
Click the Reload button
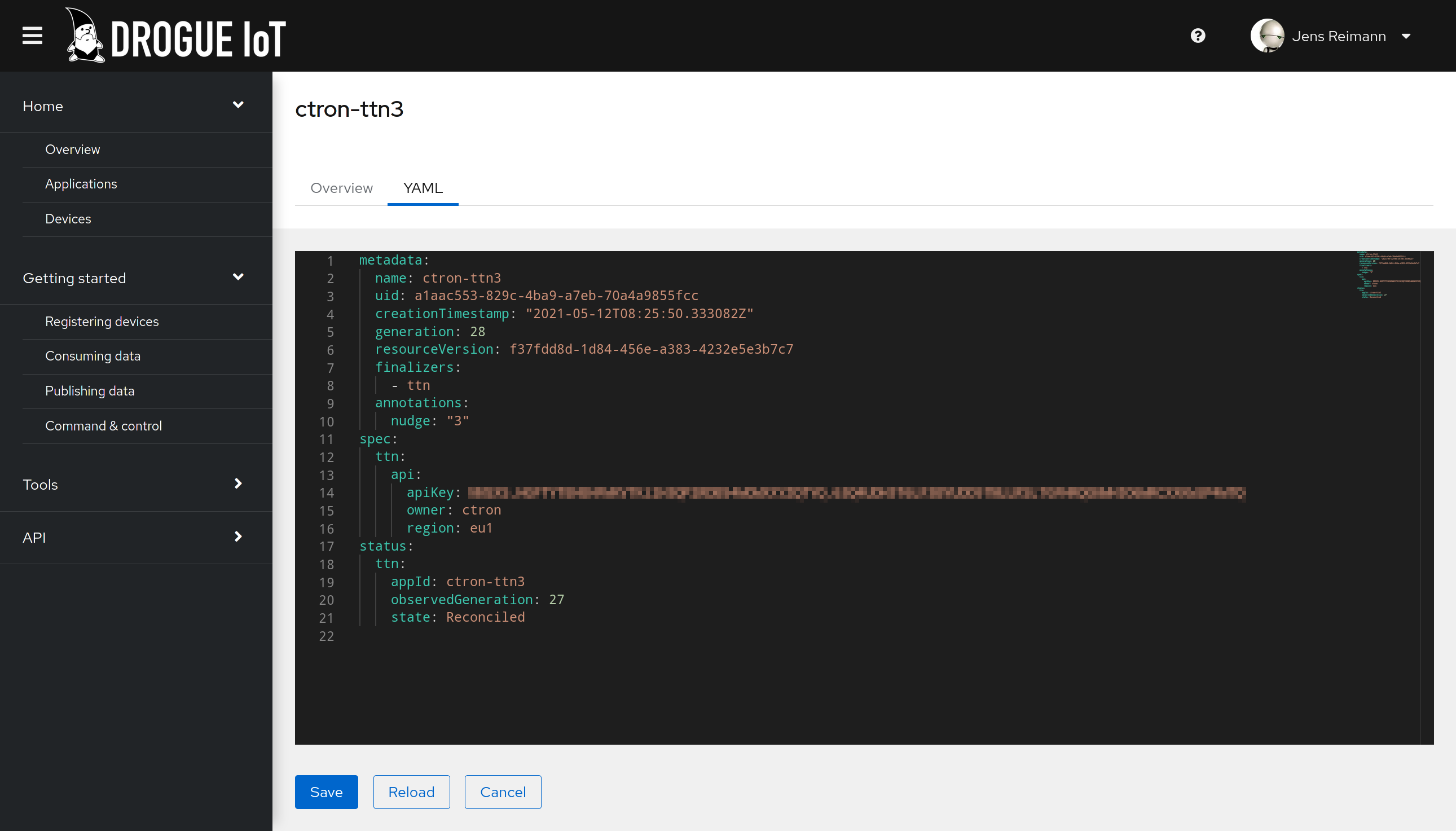pyautogui.click(x=411, y=792)
